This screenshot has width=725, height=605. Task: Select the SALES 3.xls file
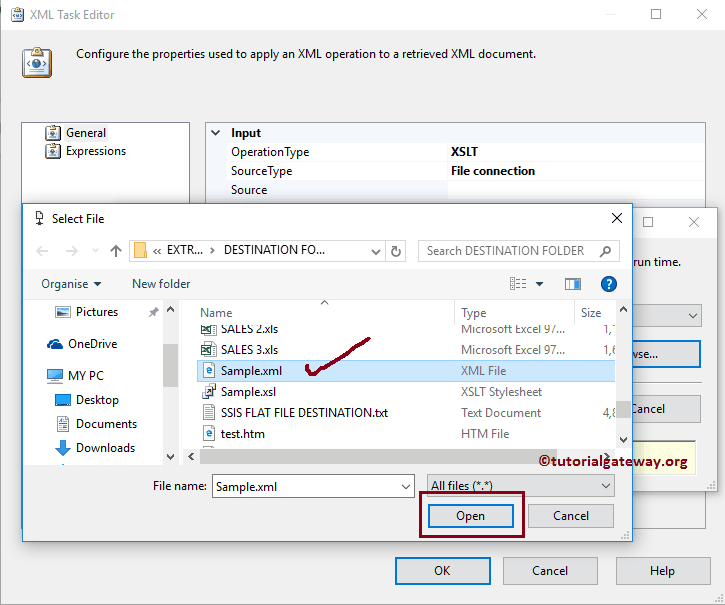[249, 350]
